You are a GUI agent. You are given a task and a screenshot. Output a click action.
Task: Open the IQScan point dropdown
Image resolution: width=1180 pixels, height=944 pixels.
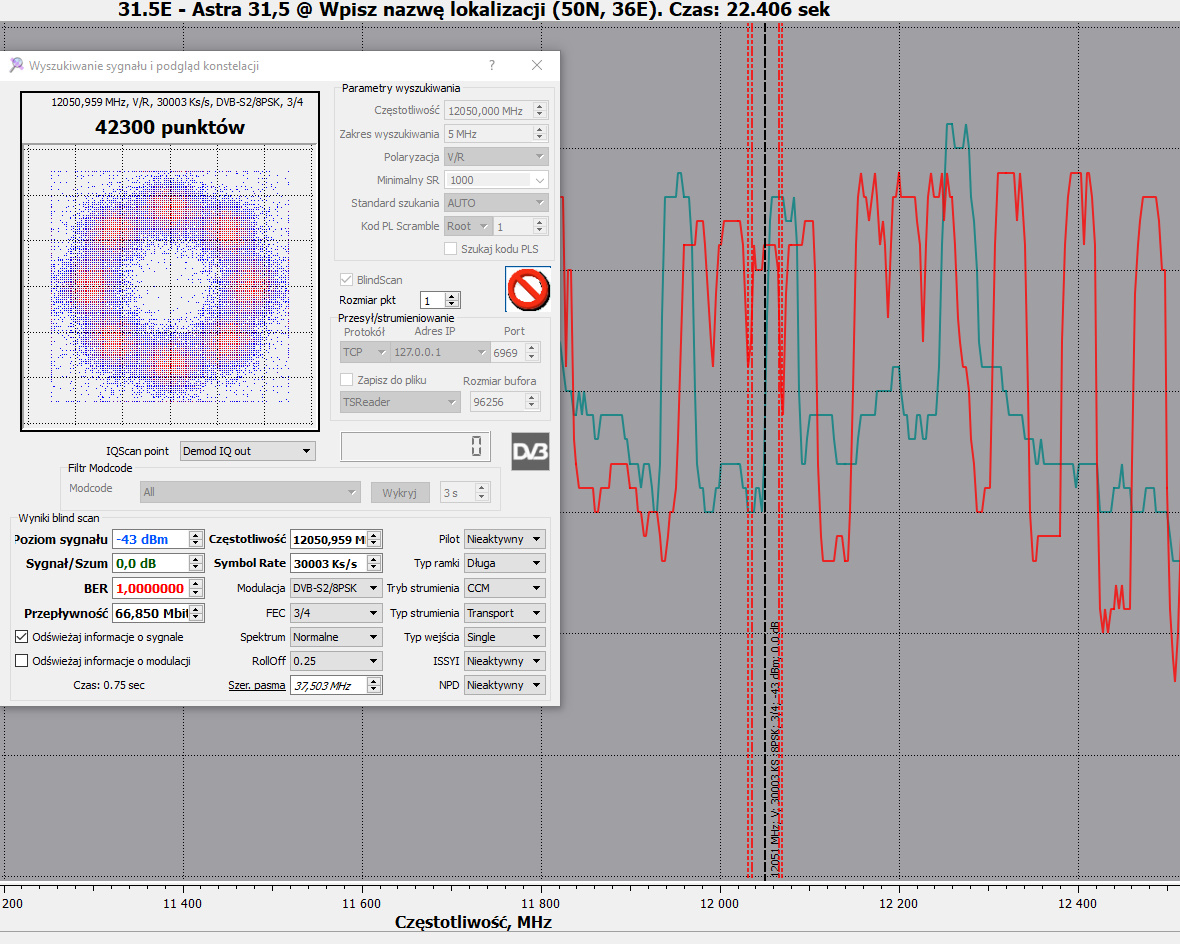tap(248, 451)
